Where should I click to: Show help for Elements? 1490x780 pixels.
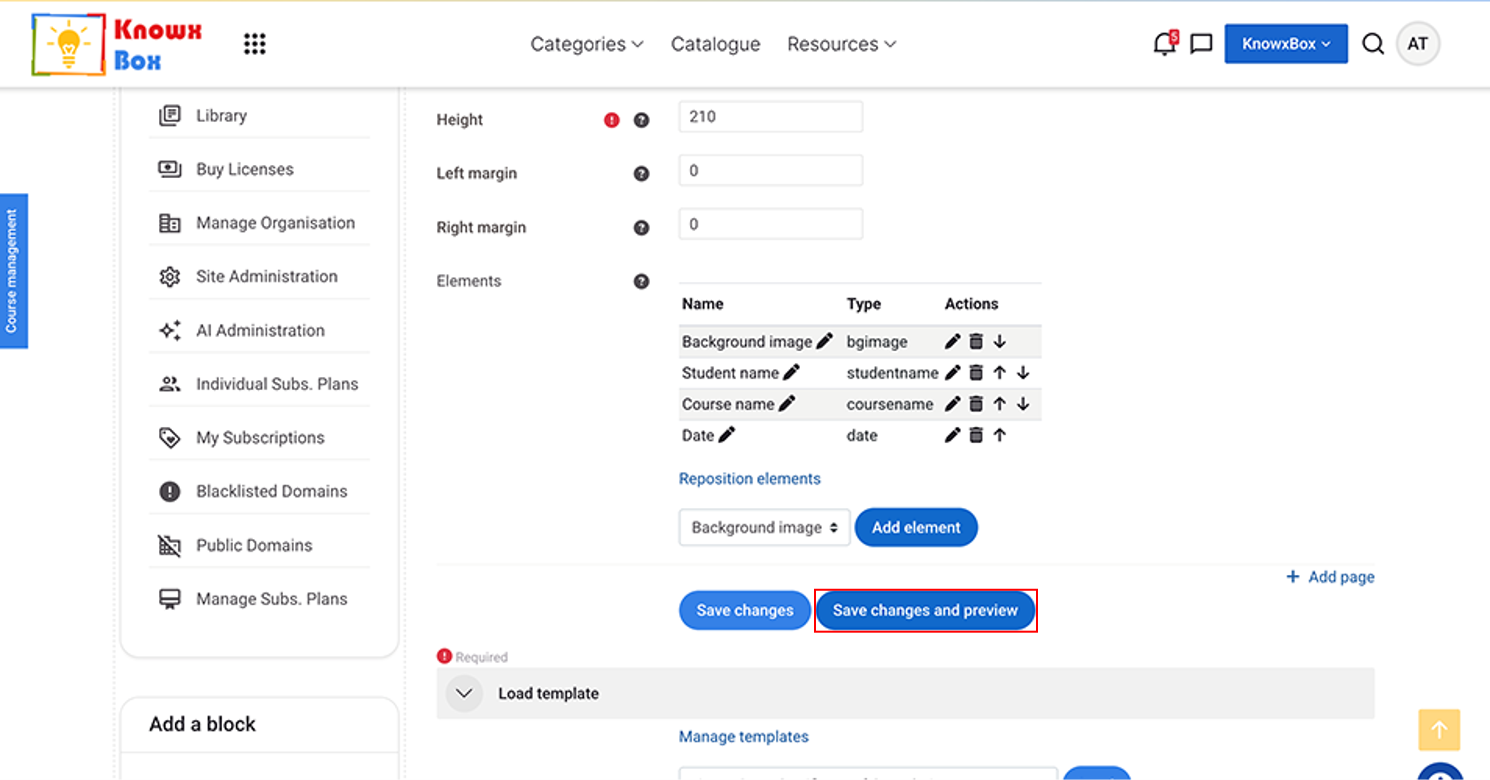pos(641,282)
